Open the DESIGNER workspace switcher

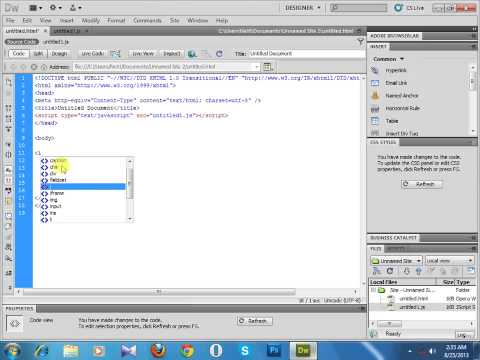303,8
